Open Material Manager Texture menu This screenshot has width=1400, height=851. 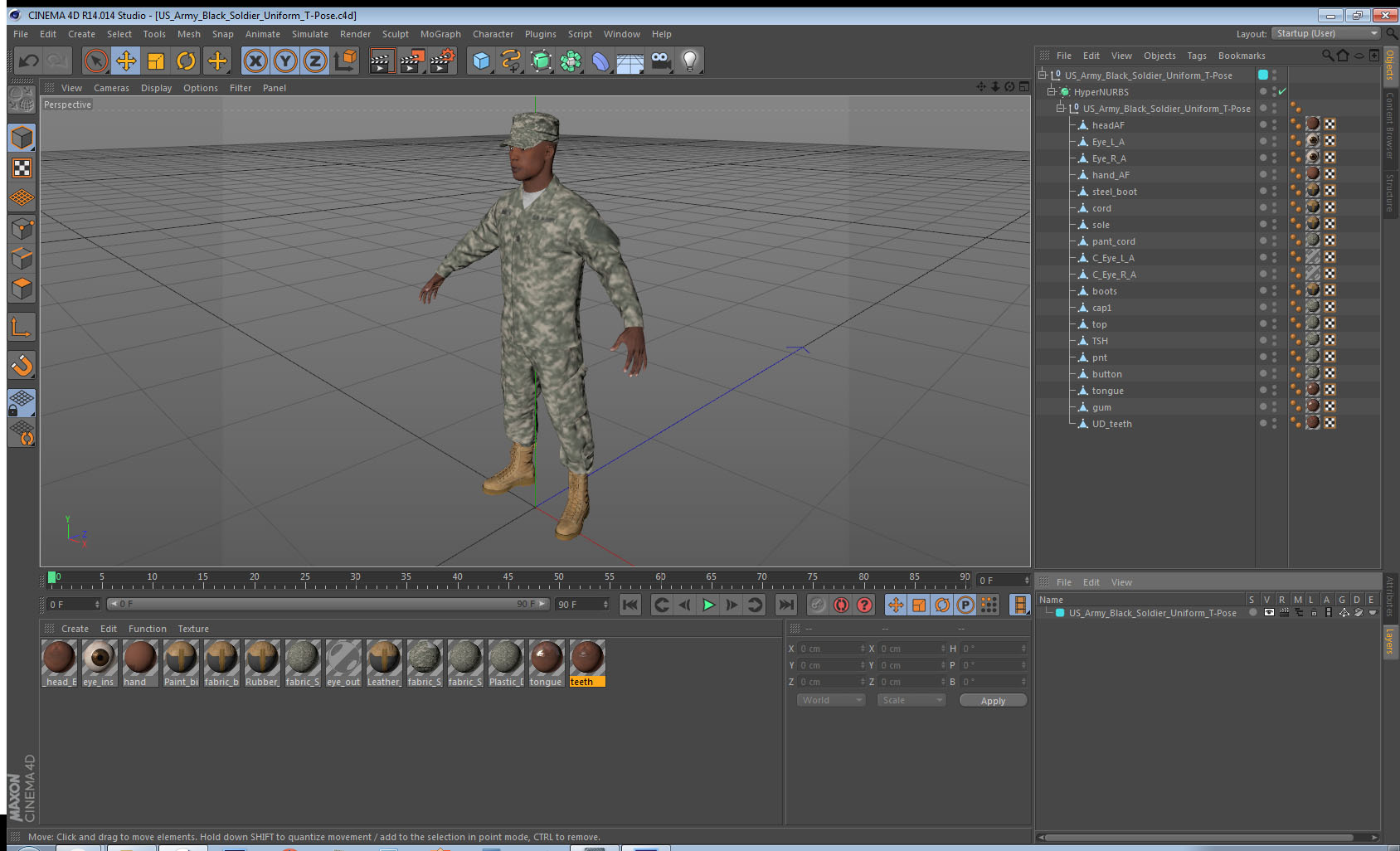193,629
